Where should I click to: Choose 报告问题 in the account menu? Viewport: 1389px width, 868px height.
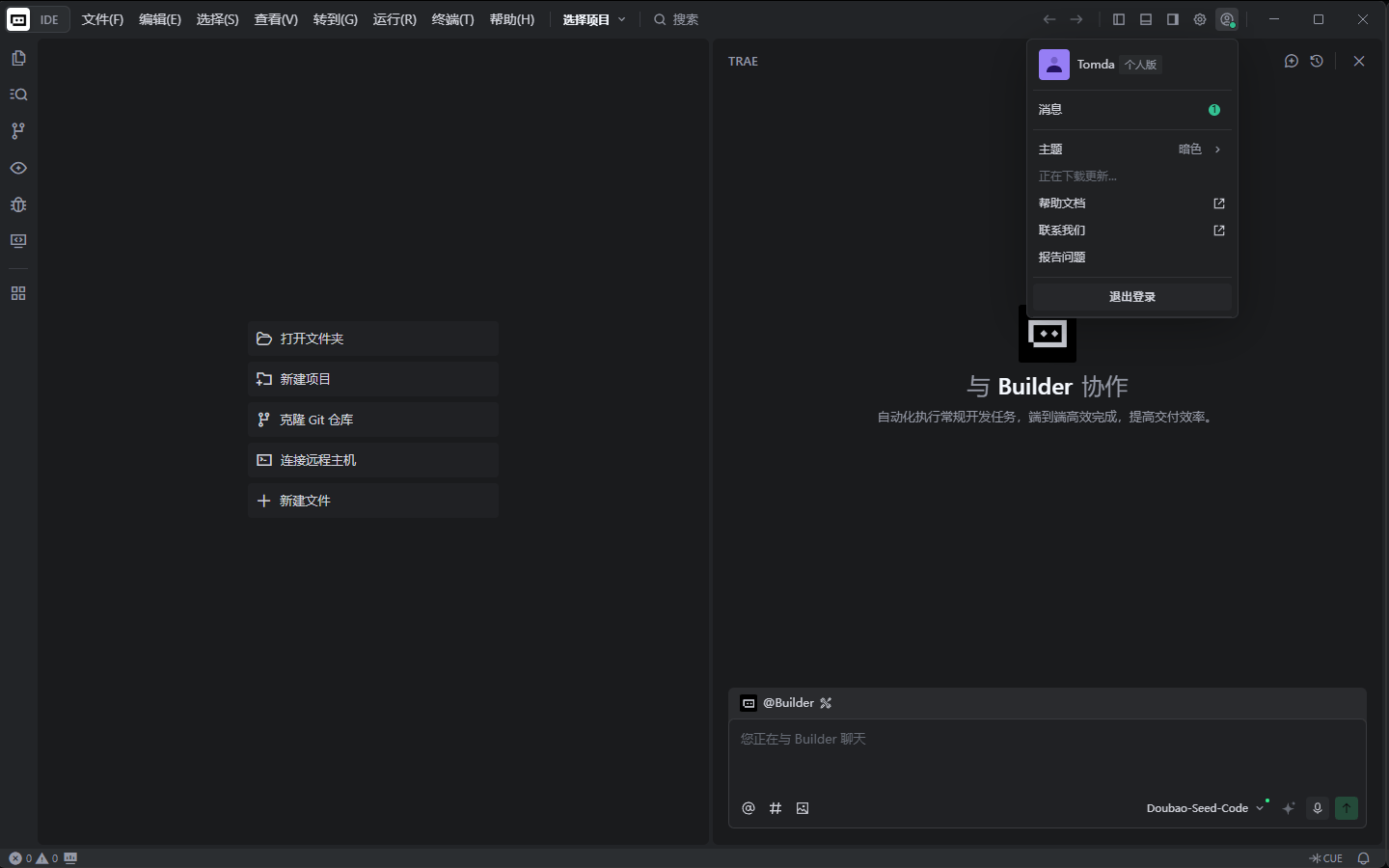[x=1132, y=258]
